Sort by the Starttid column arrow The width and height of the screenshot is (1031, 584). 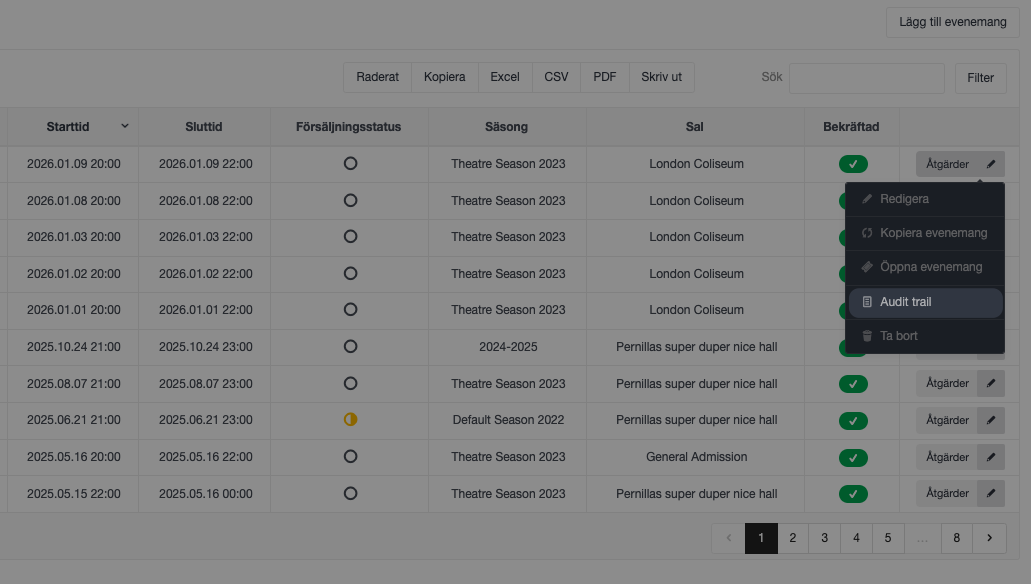(x=125, y=127)
